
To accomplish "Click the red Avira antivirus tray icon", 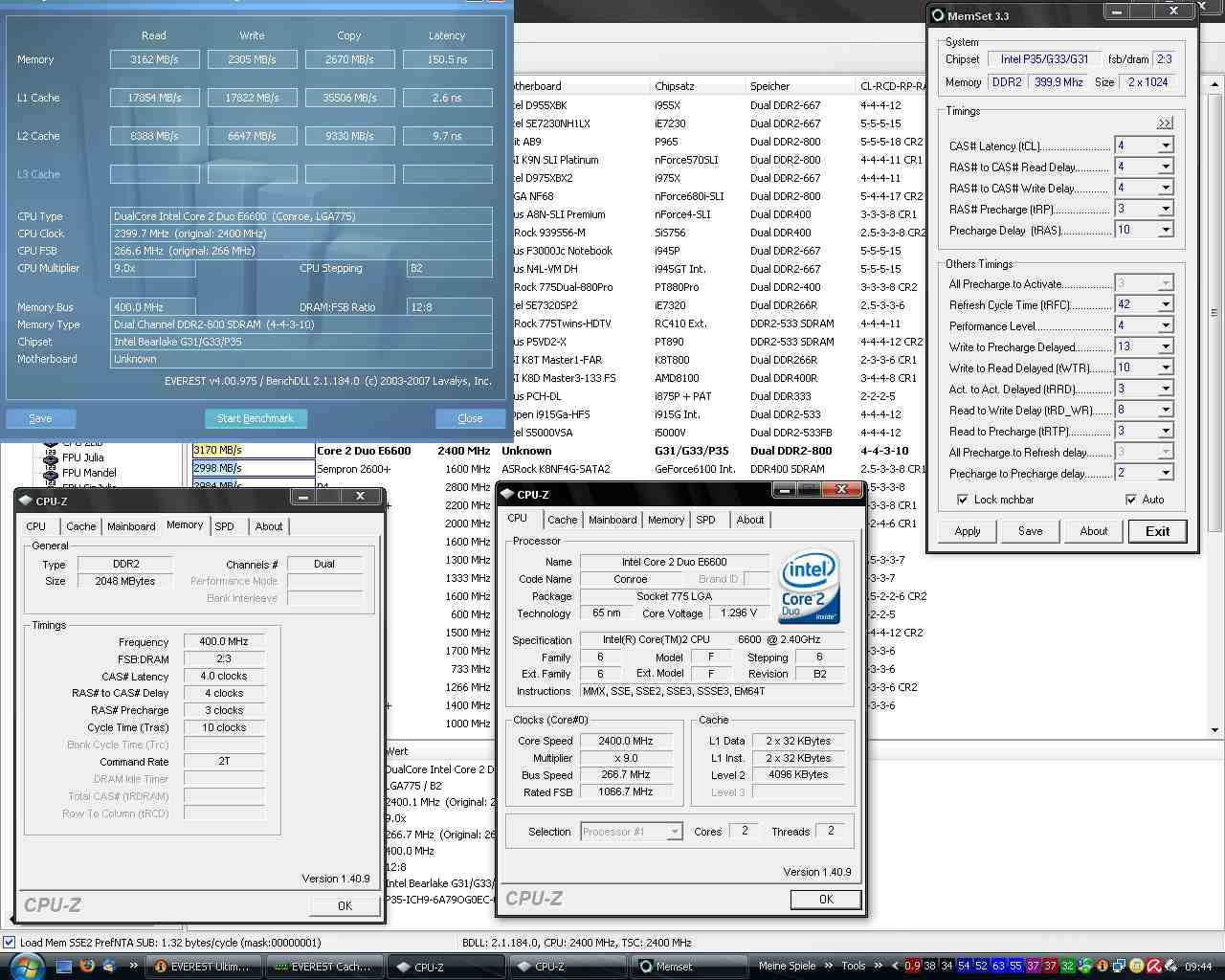I will click(x=1153, y=966).
